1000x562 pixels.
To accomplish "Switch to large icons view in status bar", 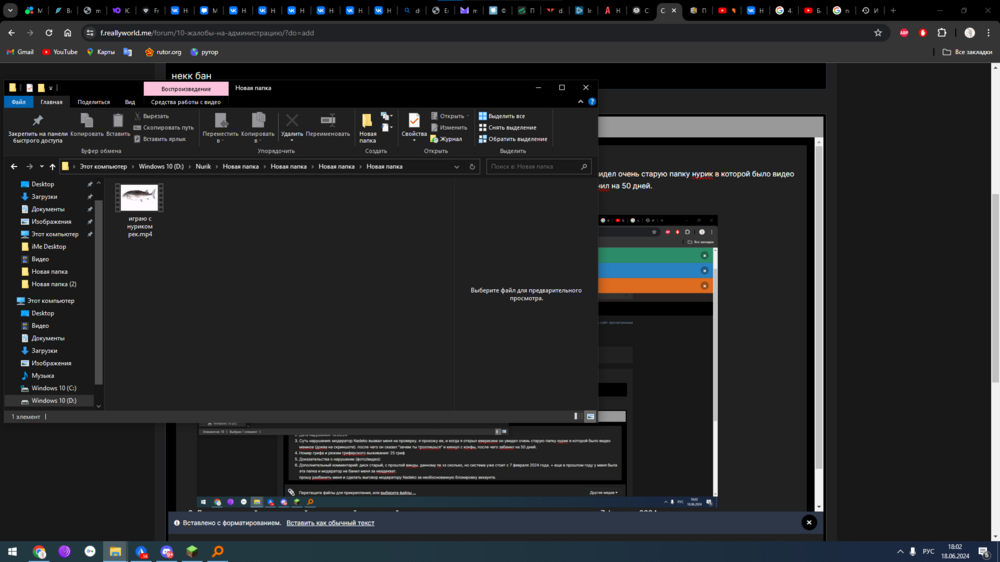I will click(591, 417).
